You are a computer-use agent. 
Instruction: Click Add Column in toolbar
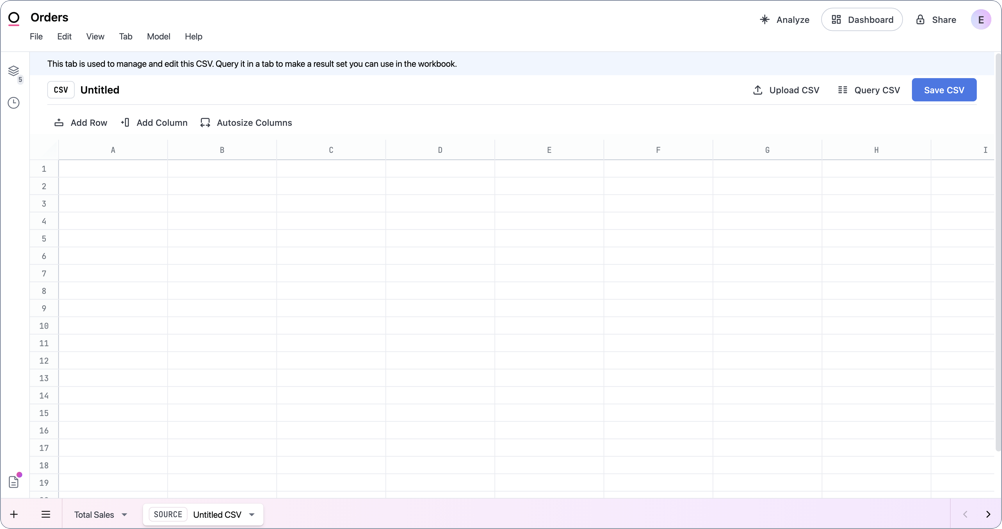154,123
